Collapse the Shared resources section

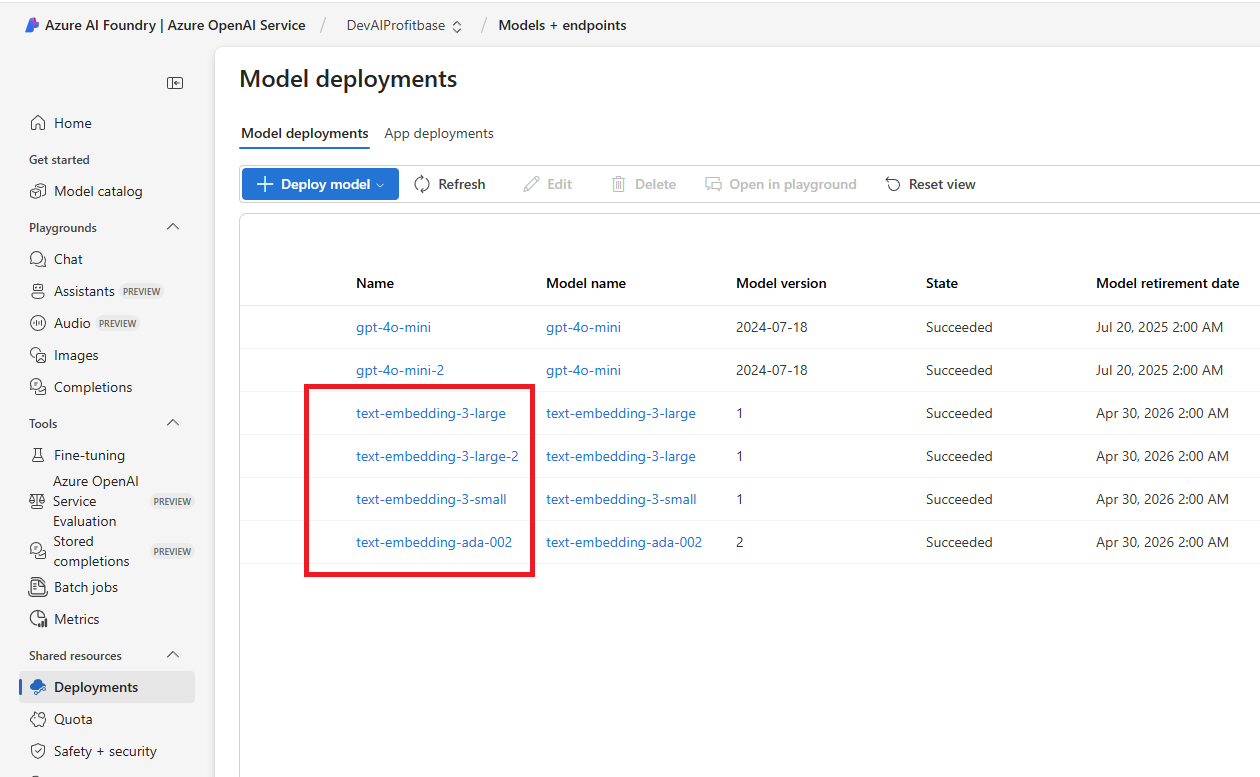pyautogui.click(x=172, y=655)
